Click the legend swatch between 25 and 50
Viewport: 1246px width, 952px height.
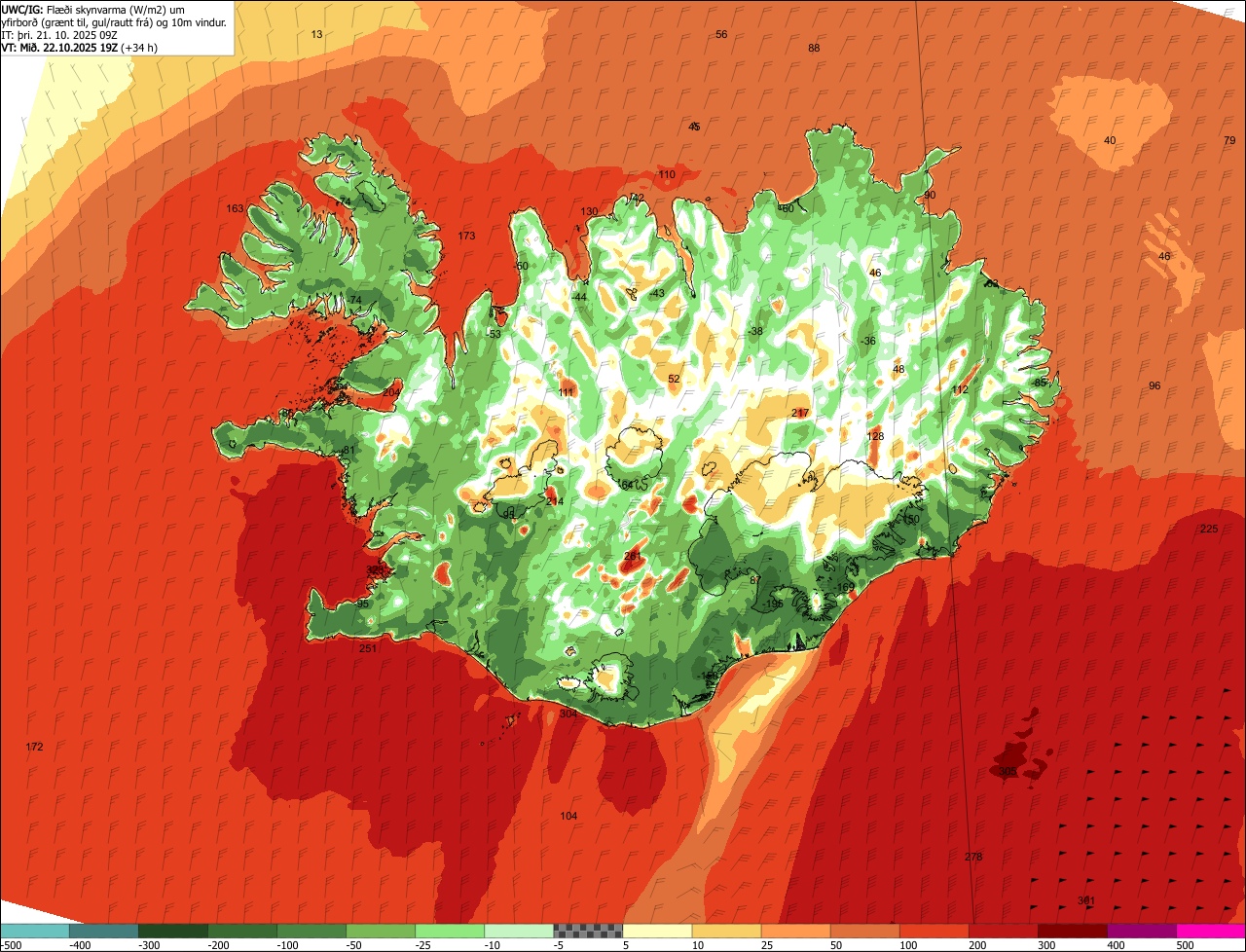coord(795,931)
